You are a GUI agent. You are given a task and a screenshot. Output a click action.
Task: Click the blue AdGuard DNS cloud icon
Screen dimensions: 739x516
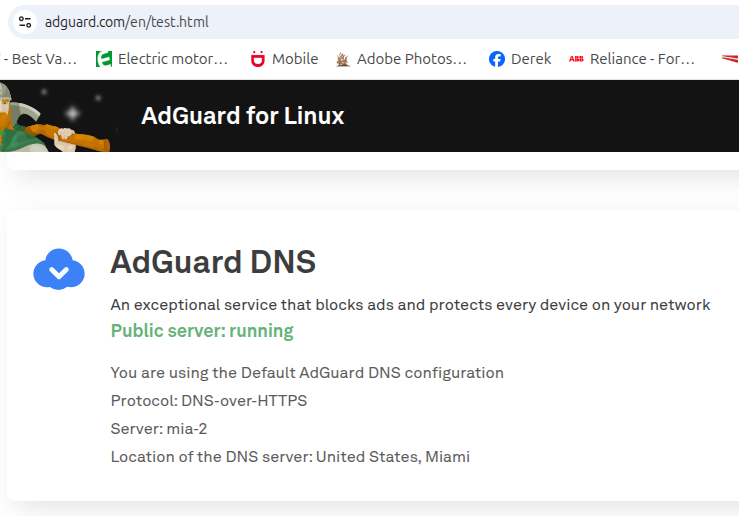click(59, 269)
